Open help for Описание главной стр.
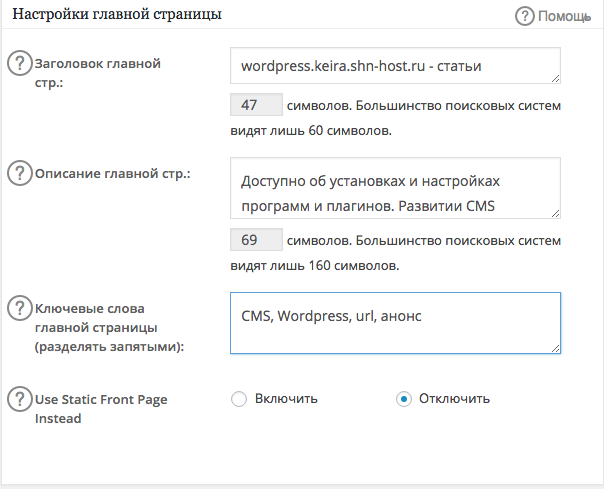604x489 pixels. coord(19,173)
